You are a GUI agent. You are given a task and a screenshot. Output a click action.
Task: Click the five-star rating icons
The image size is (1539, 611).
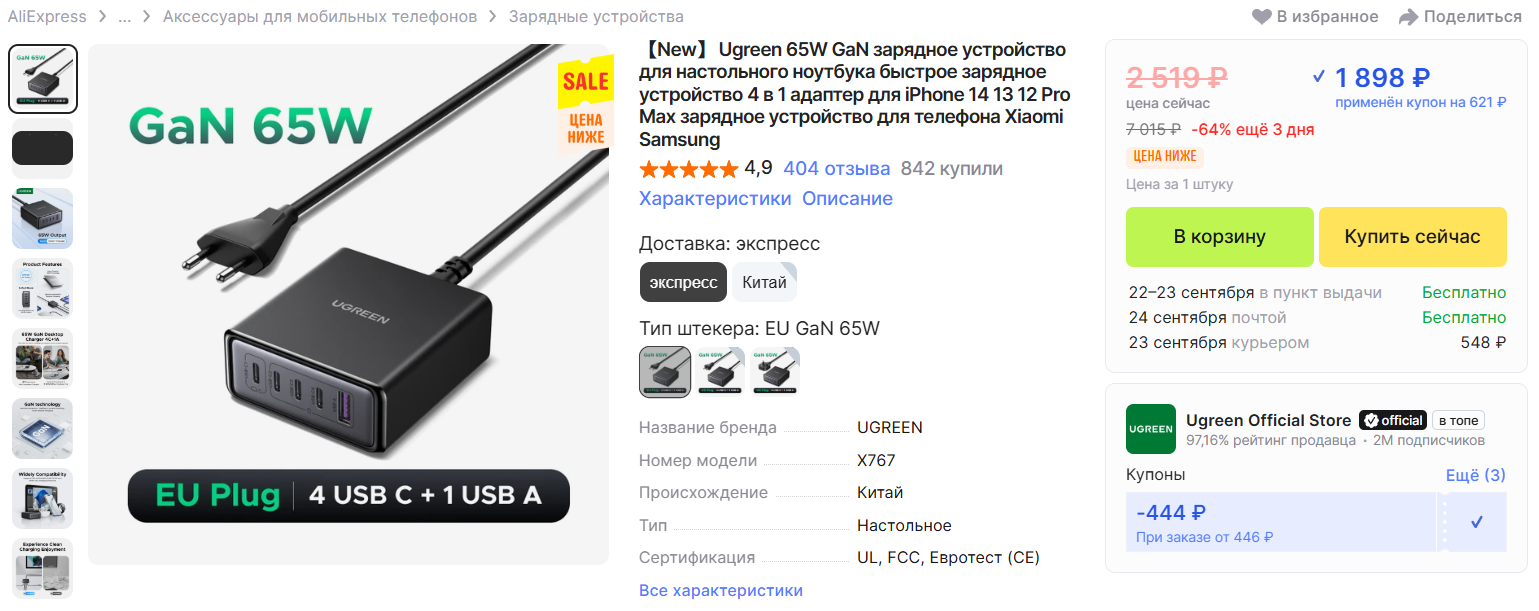tap(688, 169)
